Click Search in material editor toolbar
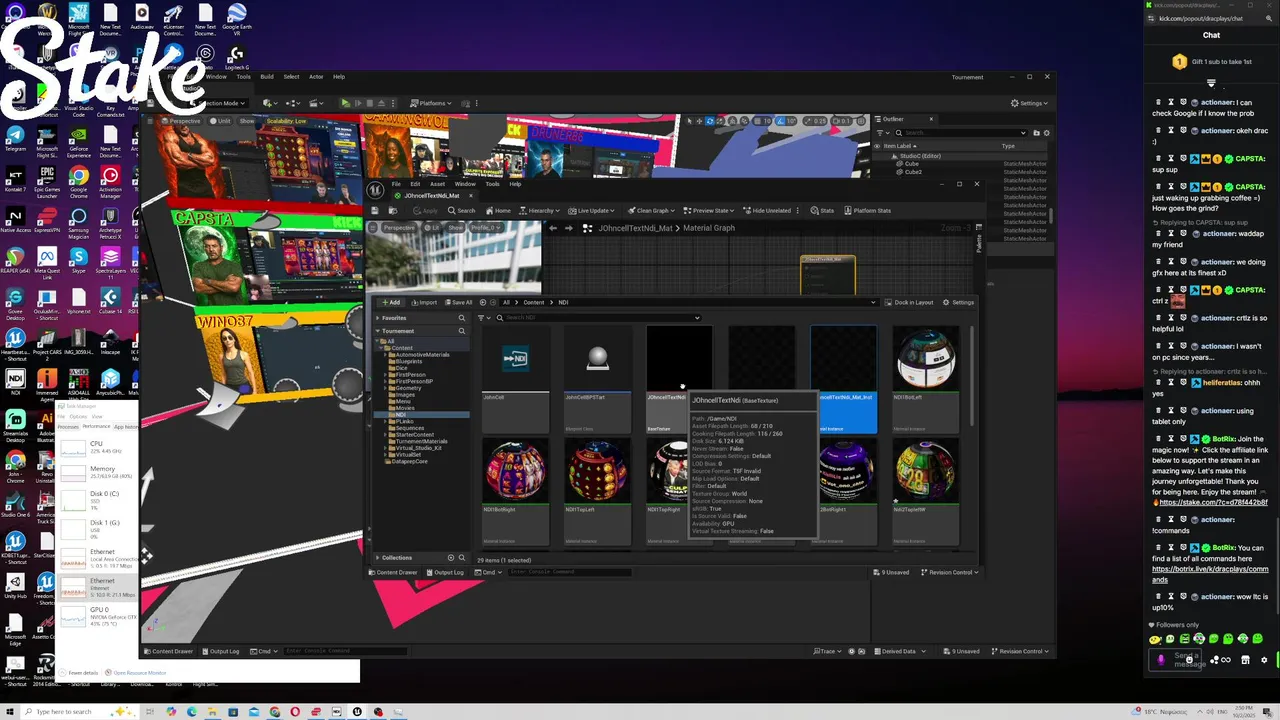 pos(462,210)
